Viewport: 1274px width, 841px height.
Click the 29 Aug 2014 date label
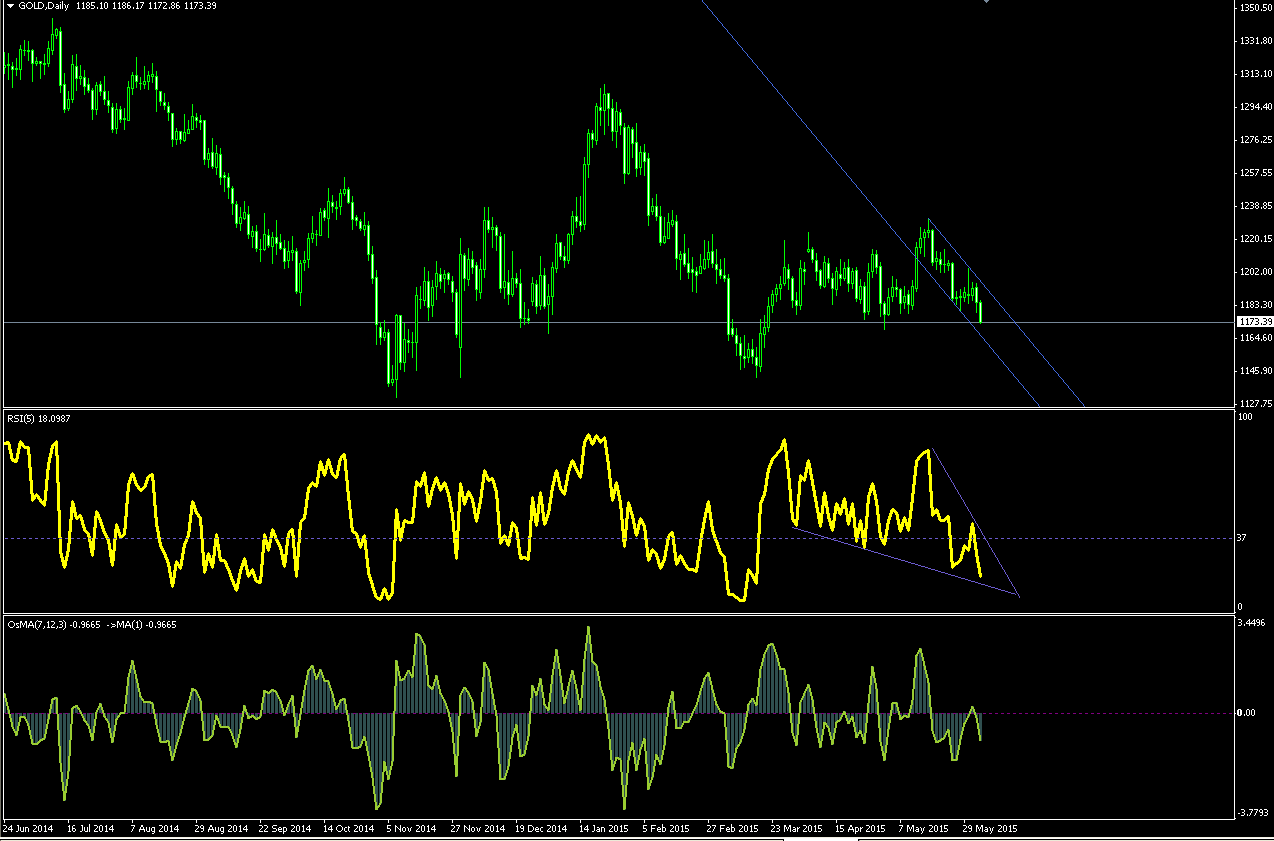221,829
